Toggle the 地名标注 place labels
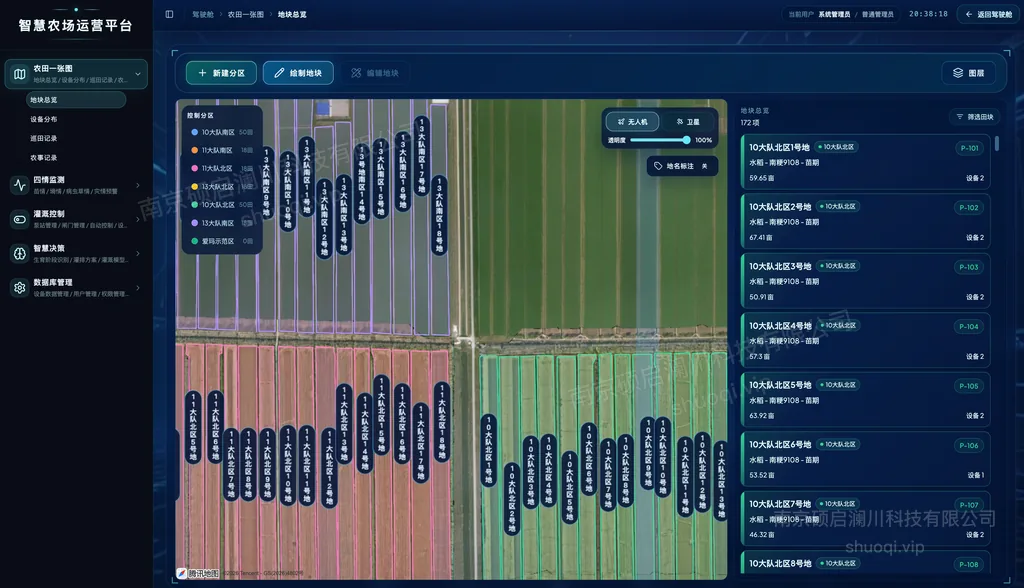This screenshot has width=1024, height=588. tap(682, 166)
